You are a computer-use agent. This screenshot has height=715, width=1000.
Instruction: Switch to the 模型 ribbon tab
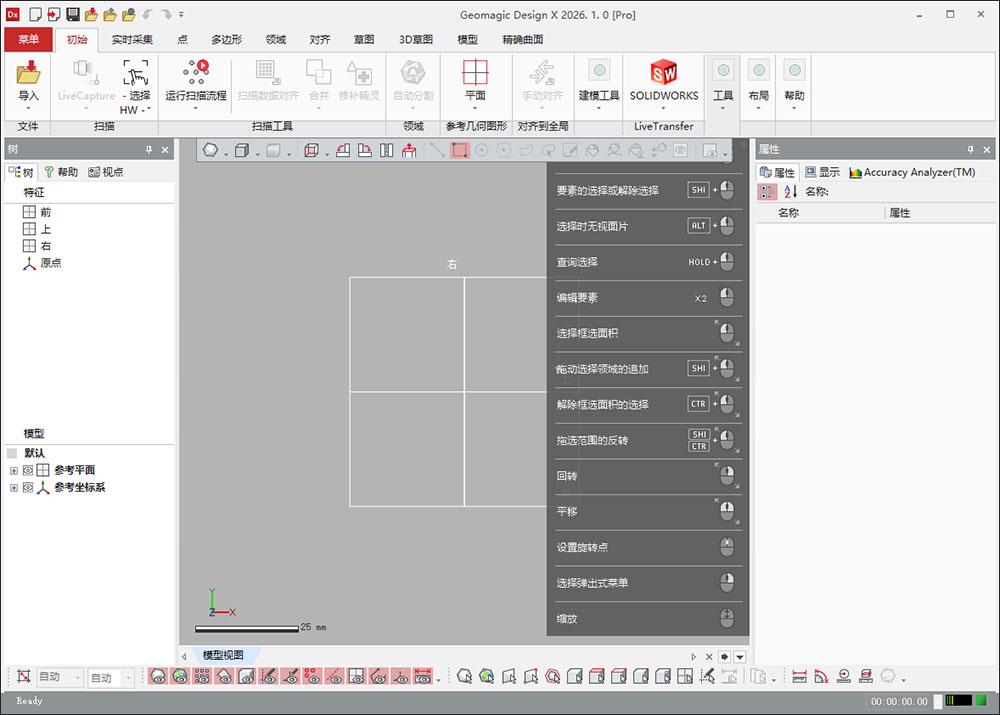point(467,40)
